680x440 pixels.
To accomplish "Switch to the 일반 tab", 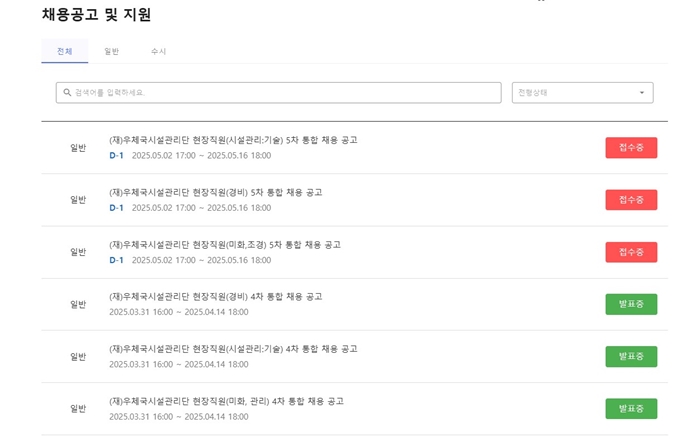I will click(x=111, y=51).
